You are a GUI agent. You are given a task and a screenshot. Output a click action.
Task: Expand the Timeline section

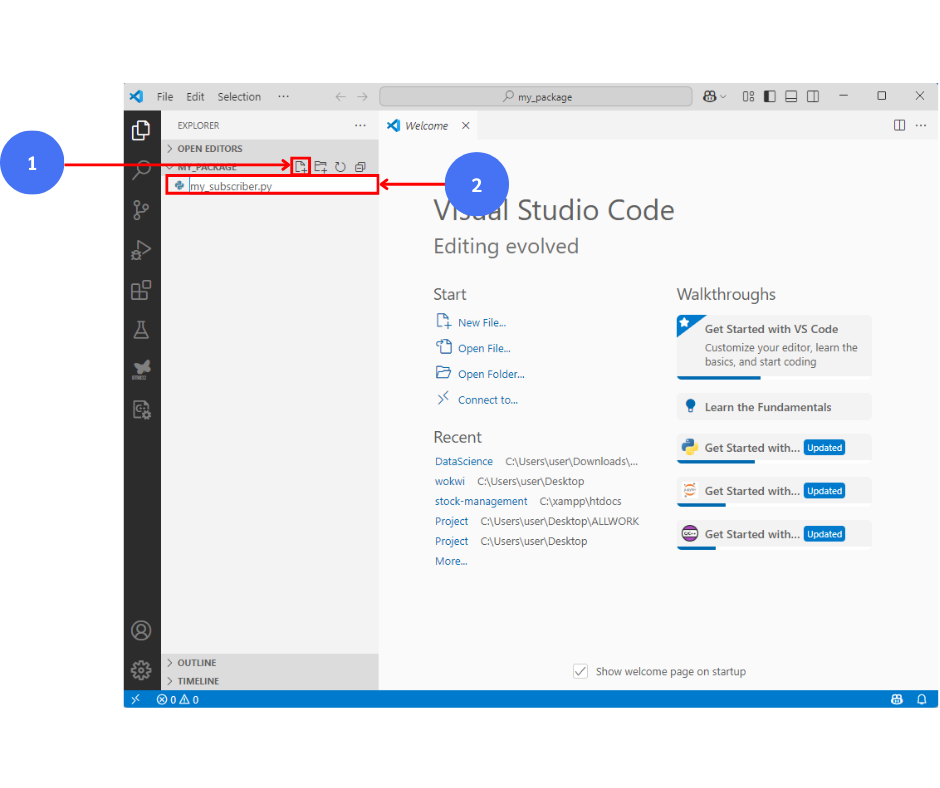pyautogui.click(x=198, y=681)
